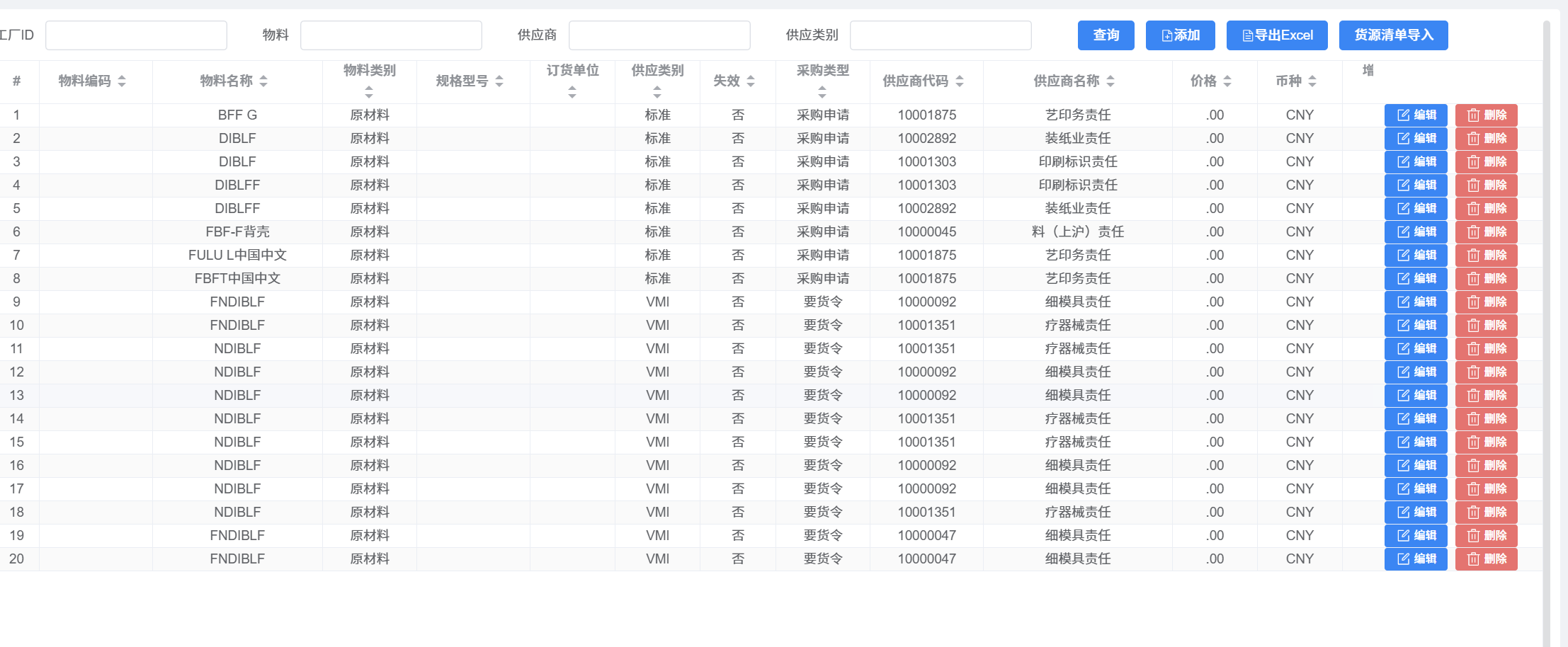
Task: Click sort icon beside 规格型号 header
Action: (x=499, y=81)
